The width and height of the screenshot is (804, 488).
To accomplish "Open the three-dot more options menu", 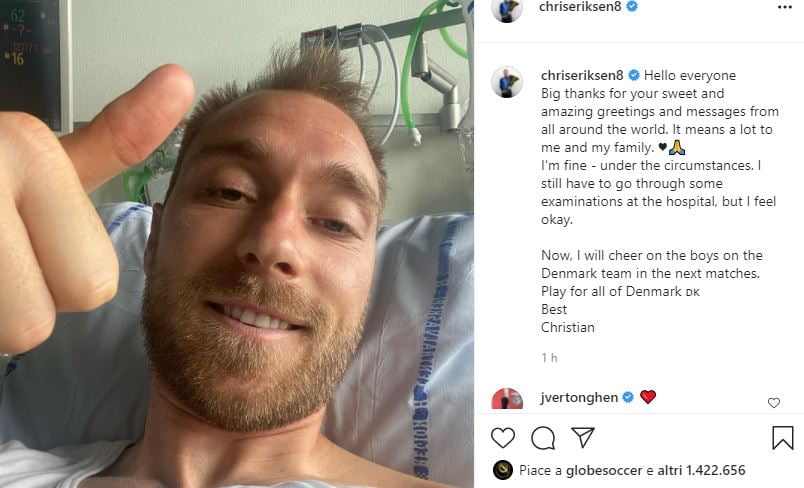I will coord(785,7).
